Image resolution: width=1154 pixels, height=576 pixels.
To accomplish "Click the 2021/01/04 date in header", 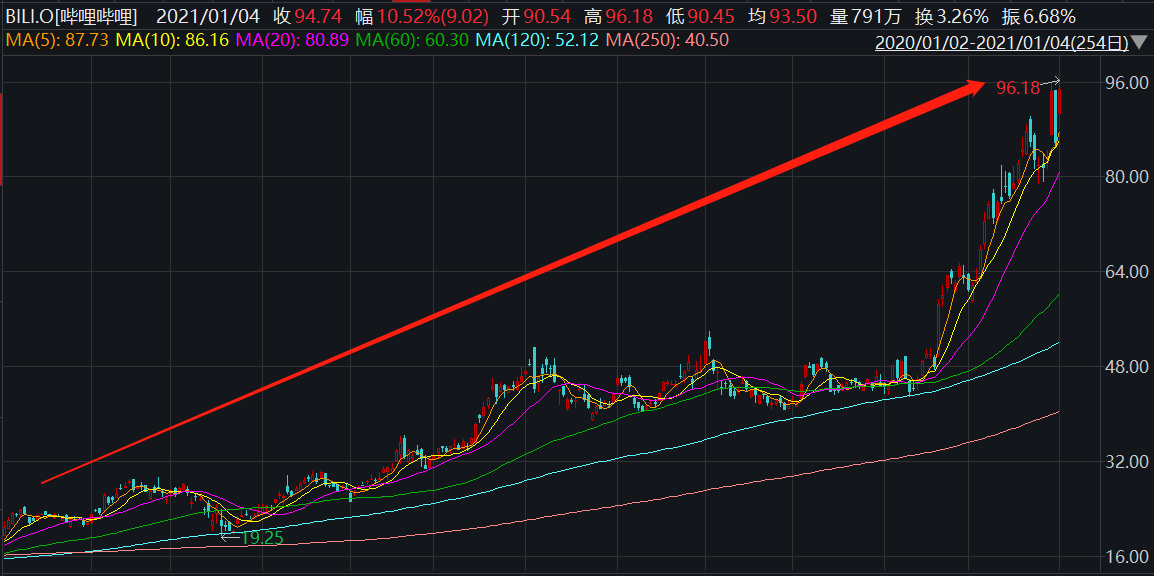I will (205, 16).
